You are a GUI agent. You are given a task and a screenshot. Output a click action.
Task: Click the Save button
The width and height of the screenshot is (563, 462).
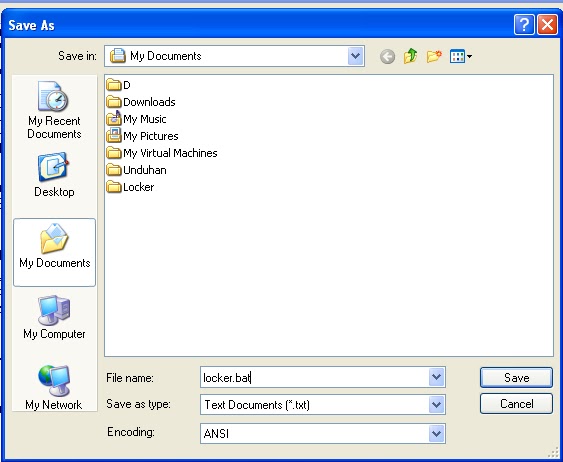[x=516, y=377]
